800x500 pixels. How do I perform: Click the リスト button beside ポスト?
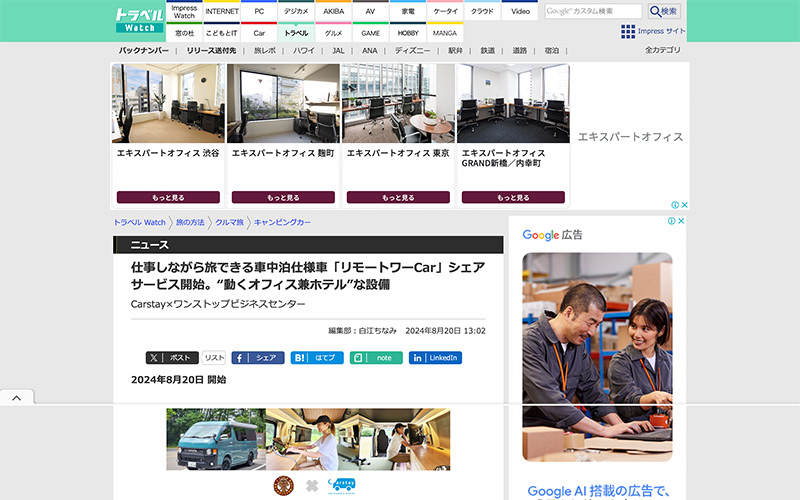pos(214,358)
